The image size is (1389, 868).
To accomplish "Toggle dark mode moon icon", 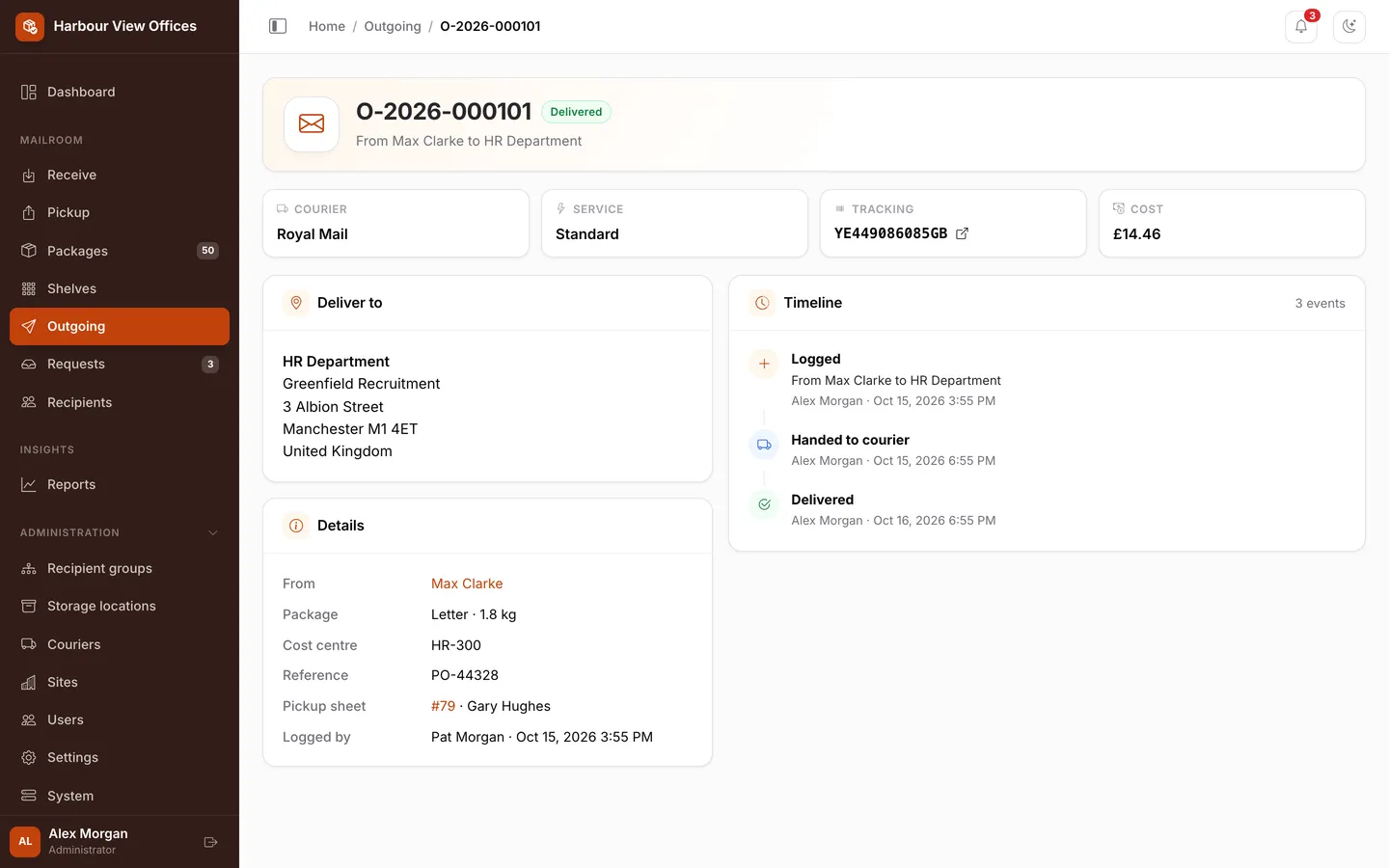I will click(x=1349, y=26).
